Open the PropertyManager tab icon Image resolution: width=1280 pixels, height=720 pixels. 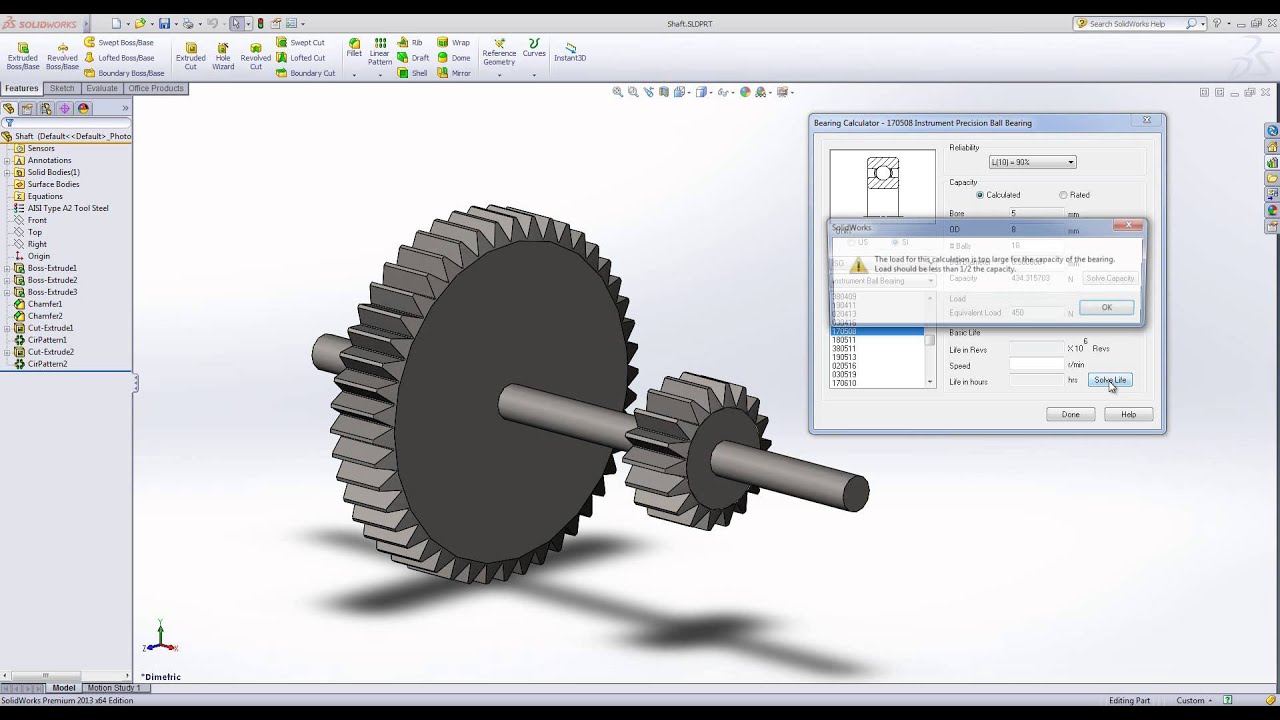click(27, 109)
